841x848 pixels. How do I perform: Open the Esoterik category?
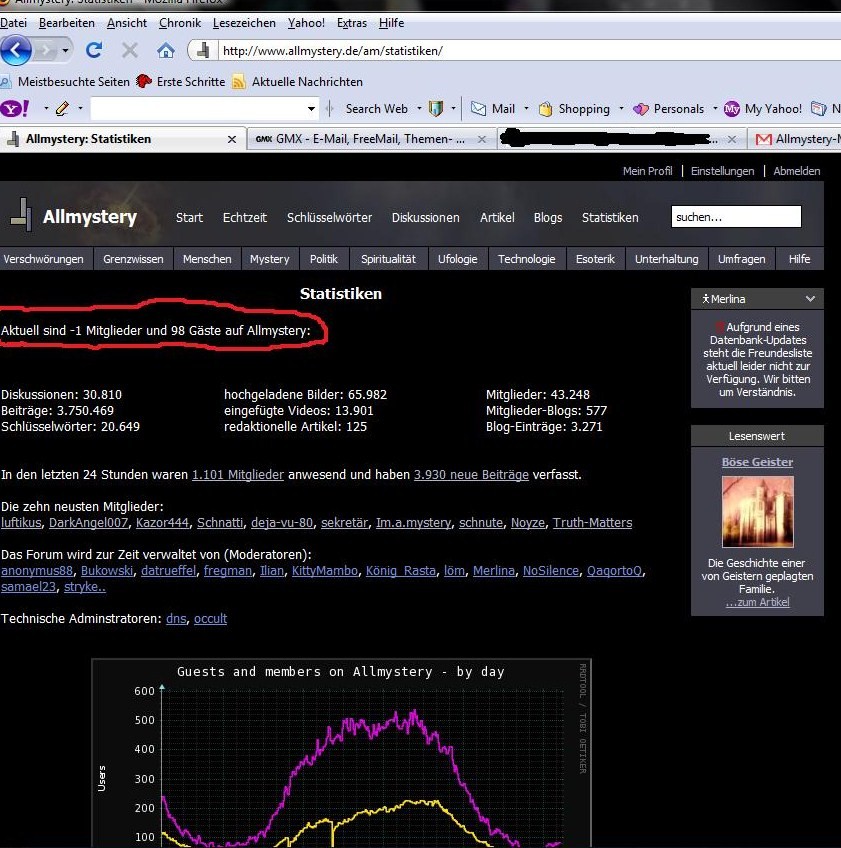pyautogui.click(x=595, y=259)
